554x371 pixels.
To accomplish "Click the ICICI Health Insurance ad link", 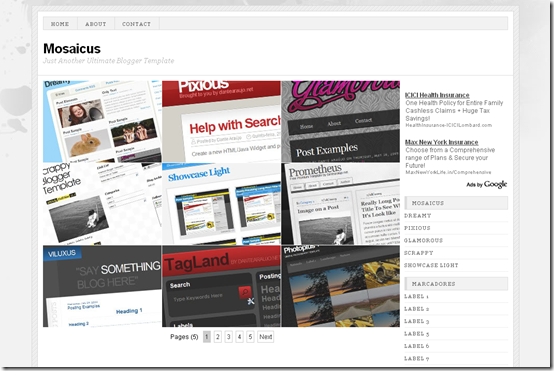I will (x=437, y=95).
